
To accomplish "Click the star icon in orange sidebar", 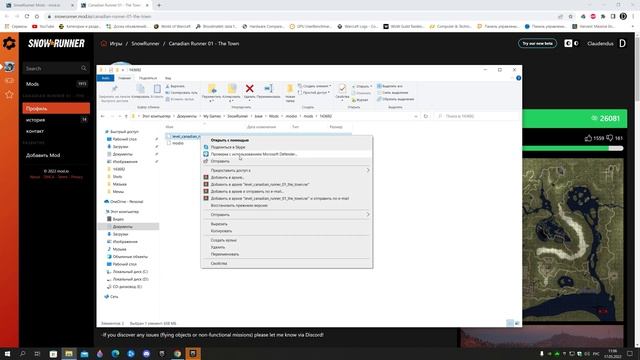I will coord(9,95).
